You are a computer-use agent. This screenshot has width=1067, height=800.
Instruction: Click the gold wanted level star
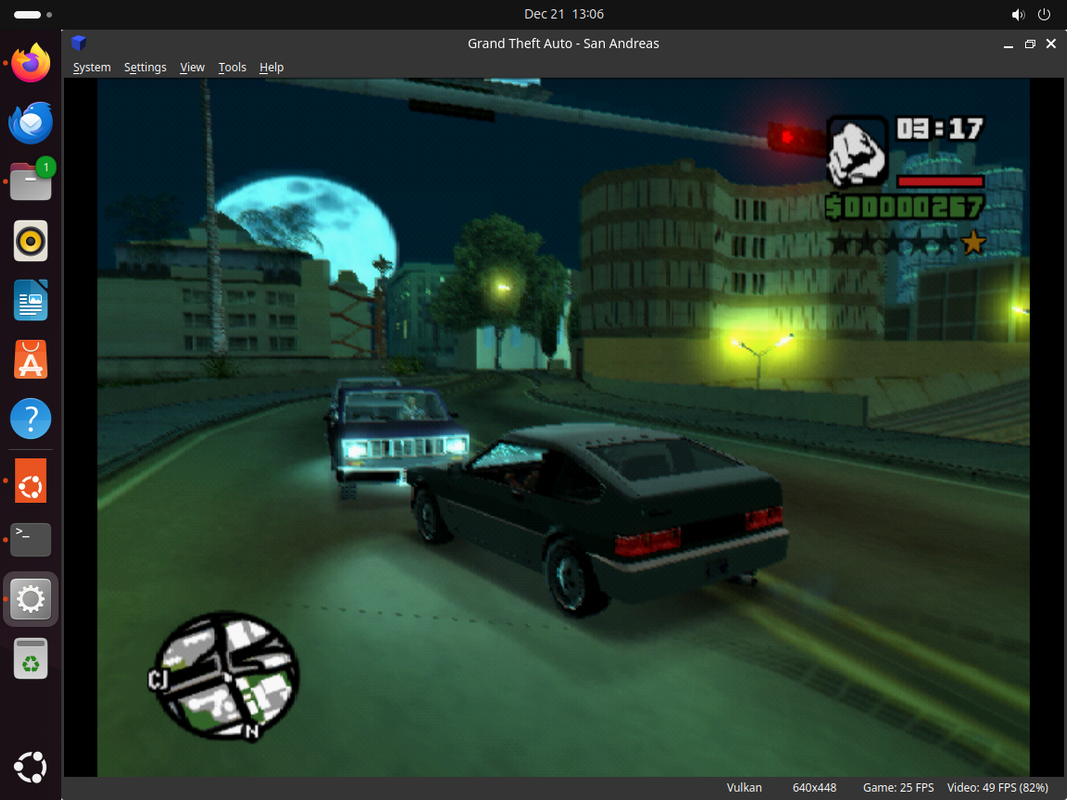(974, 242)
